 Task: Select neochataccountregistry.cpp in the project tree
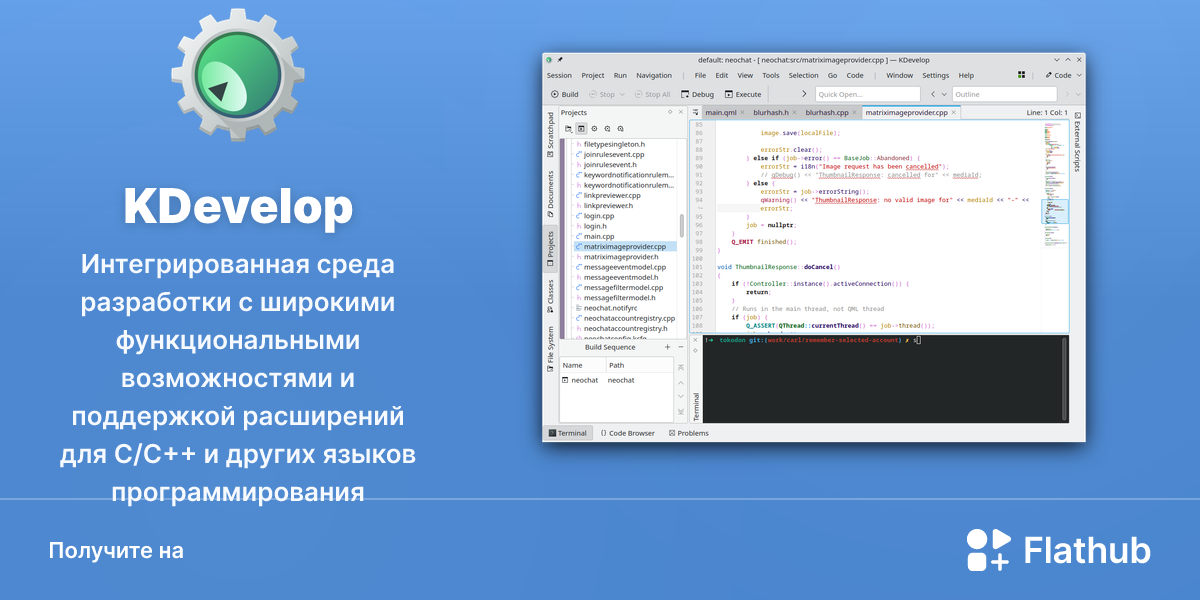pos(625,318)
